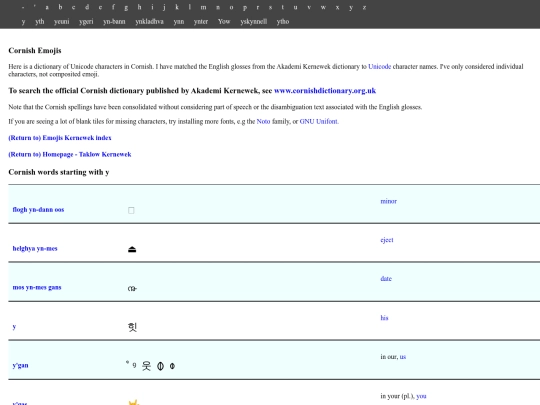
Task: Go to letter p in the alphabet bar
Action: pyautogui.click(x=245, y=8)
